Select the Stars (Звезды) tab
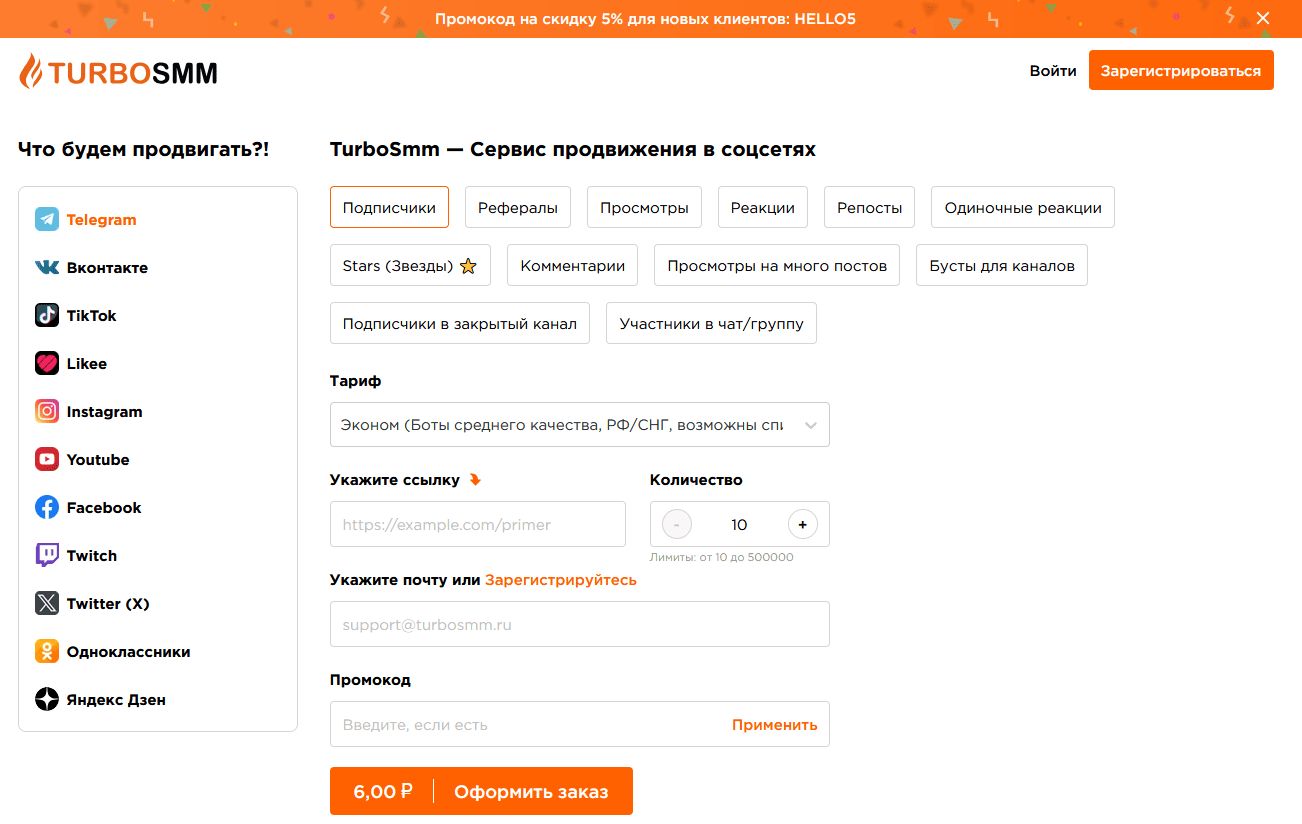Image resolution: width=1302 pixels, height=824 pixels. (x=410, y=265)
